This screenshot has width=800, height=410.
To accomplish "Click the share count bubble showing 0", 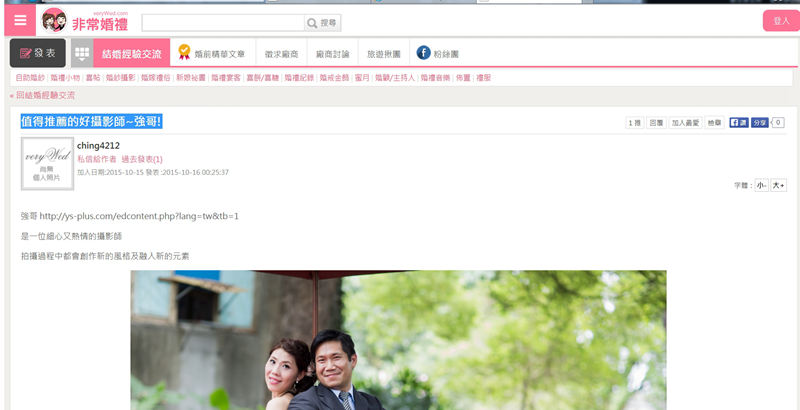I will point(778,122).
